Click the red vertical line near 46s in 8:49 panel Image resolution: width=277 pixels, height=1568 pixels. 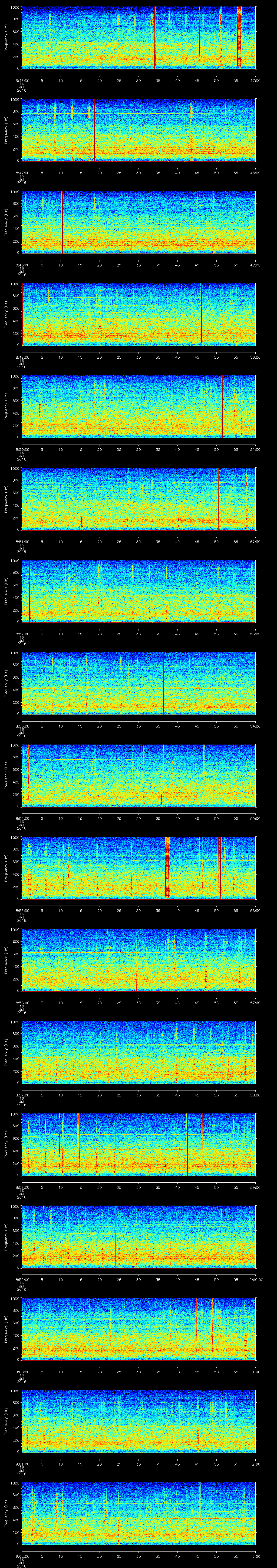pyautogui.click(x=201, y=314)
